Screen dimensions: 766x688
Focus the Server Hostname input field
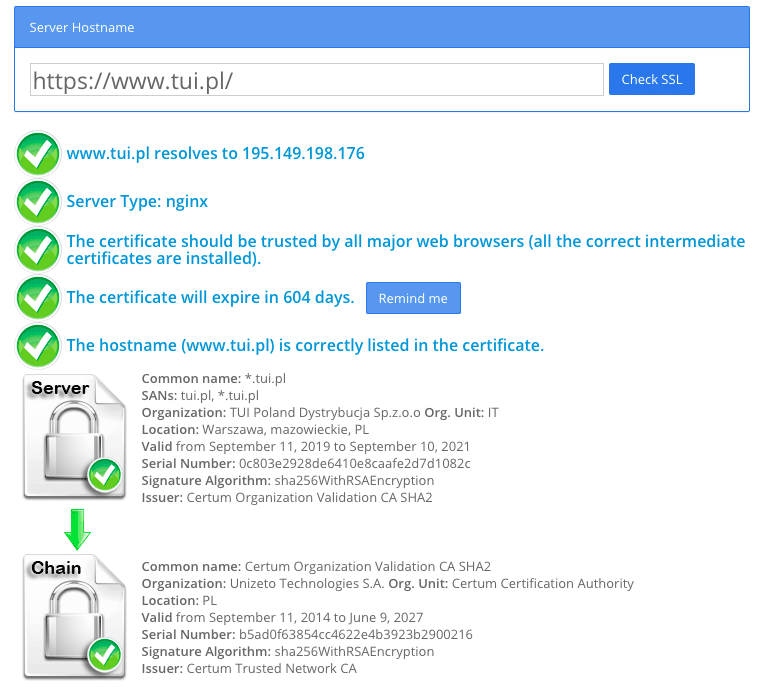317,80
